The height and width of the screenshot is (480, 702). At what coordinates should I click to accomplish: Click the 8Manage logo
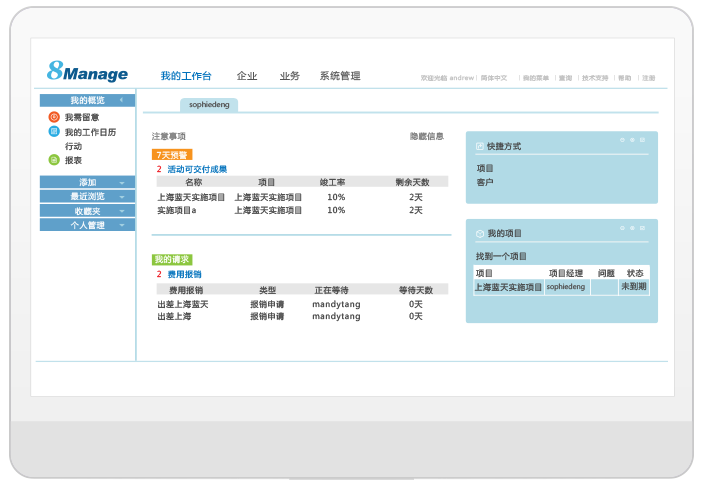click(x=87, y=72)
